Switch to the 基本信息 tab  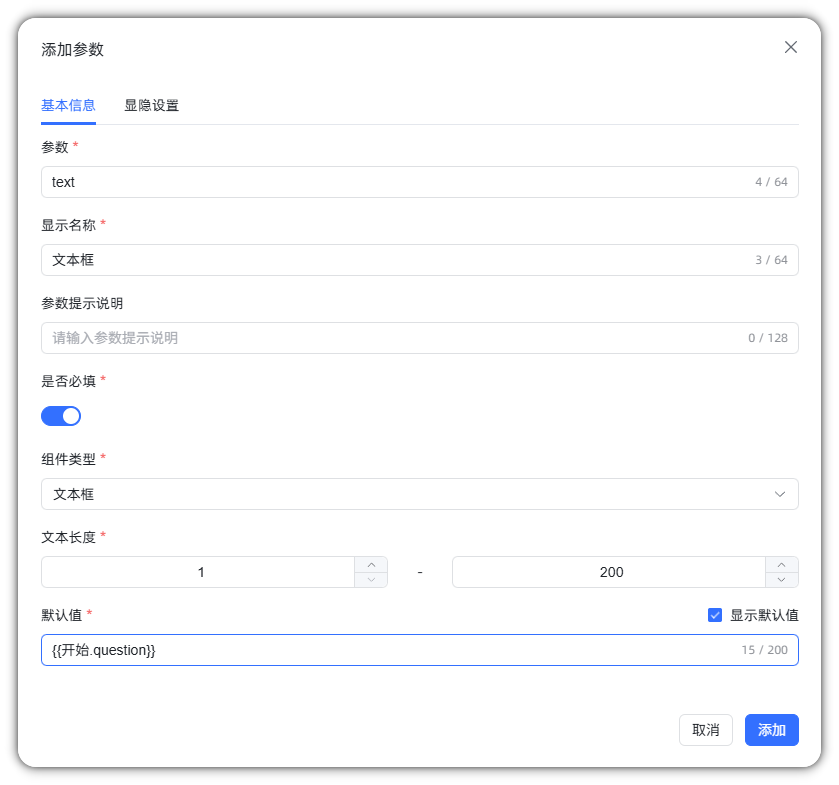point(68,105)
